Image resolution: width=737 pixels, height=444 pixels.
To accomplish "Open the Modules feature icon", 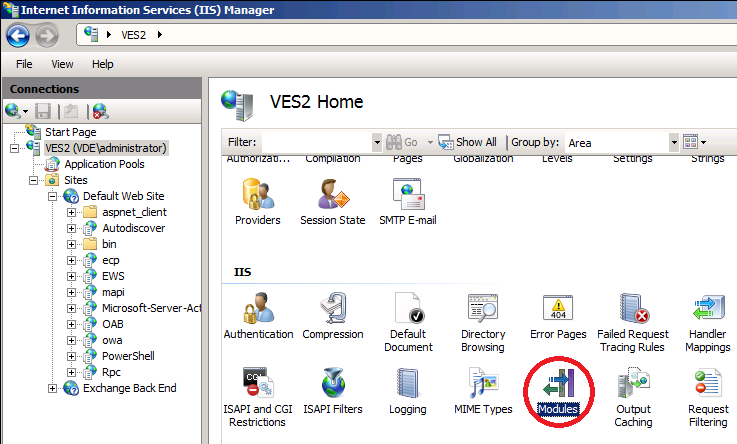I will (558, 392).
